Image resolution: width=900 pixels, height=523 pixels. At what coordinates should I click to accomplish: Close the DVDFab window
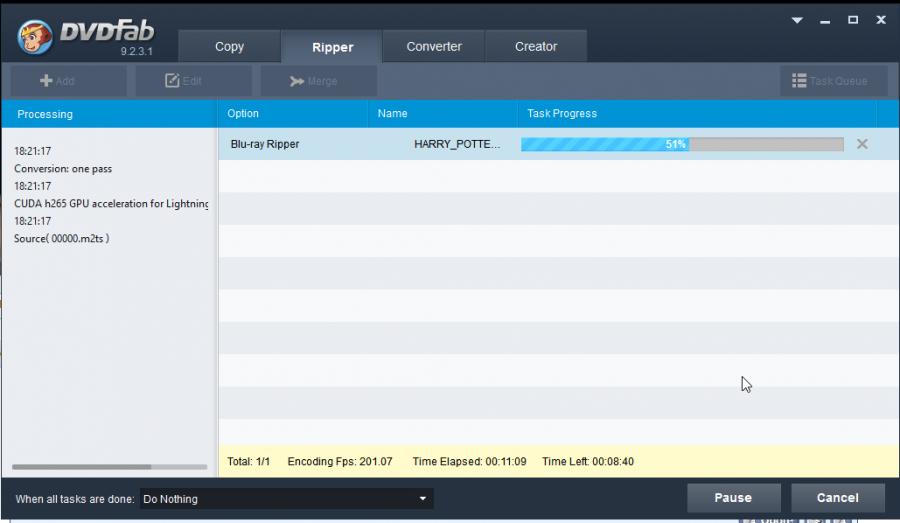[x=881, y=20]
